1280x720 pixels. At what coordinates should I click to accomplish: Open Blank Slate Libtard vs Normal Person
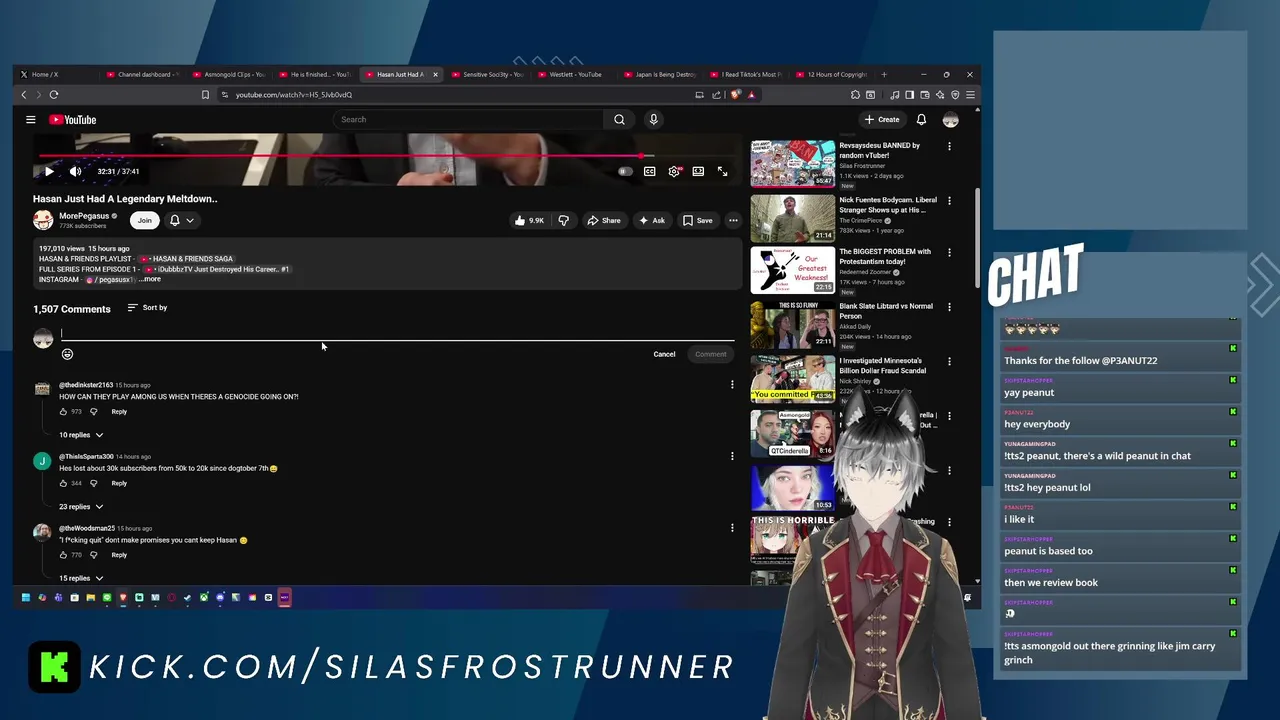click(793, 325)
